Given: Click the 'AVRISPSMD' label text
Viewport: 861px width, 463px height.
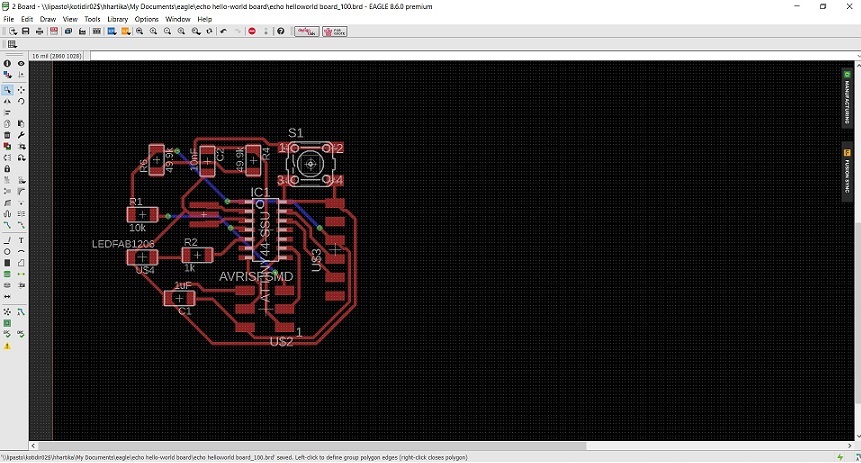Looking at the screenshot, I should click(256, 277).
